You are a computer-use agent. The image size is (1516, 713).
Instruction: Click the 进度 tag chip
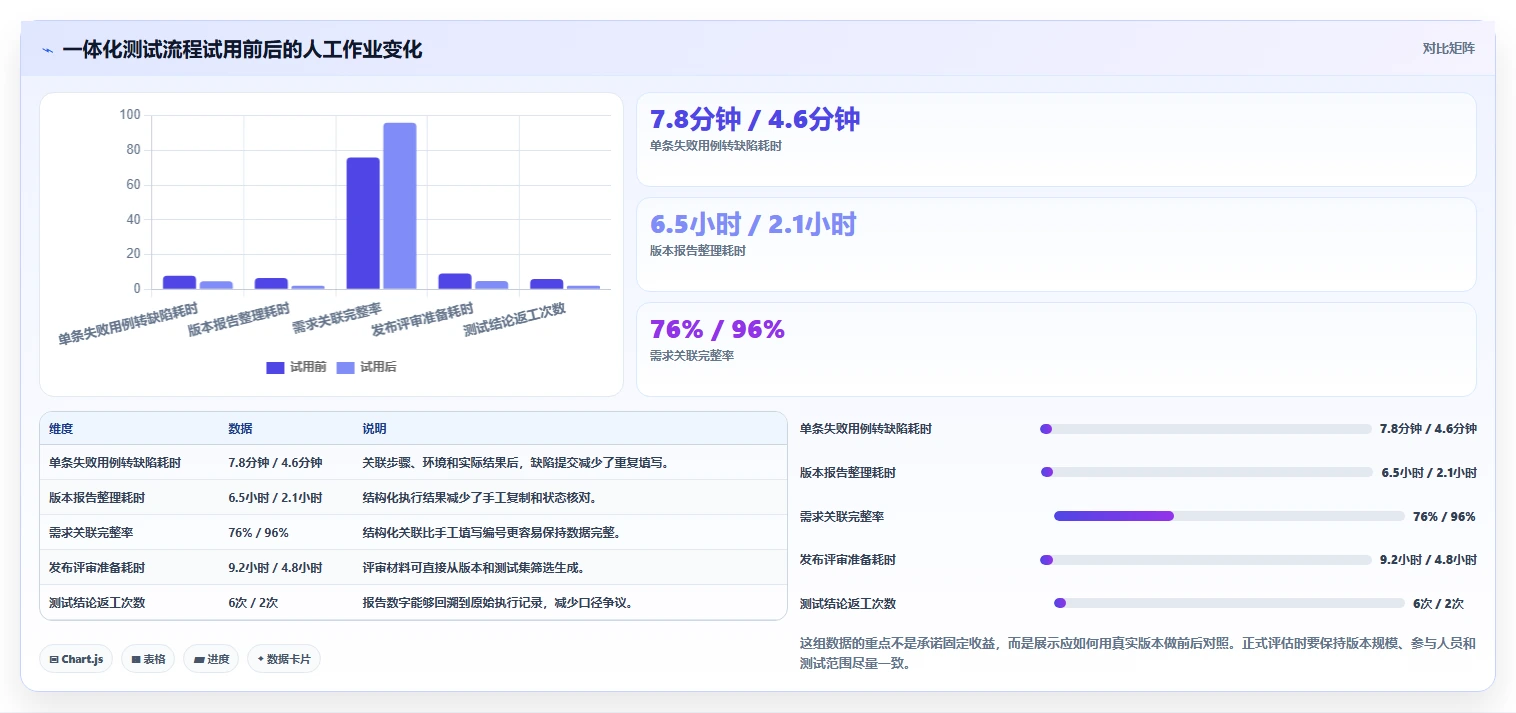[211, 659]
